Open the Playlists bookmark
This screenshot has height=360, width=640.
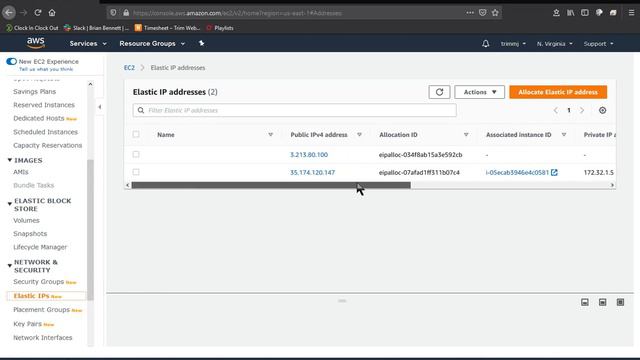[x=220, y=28]
